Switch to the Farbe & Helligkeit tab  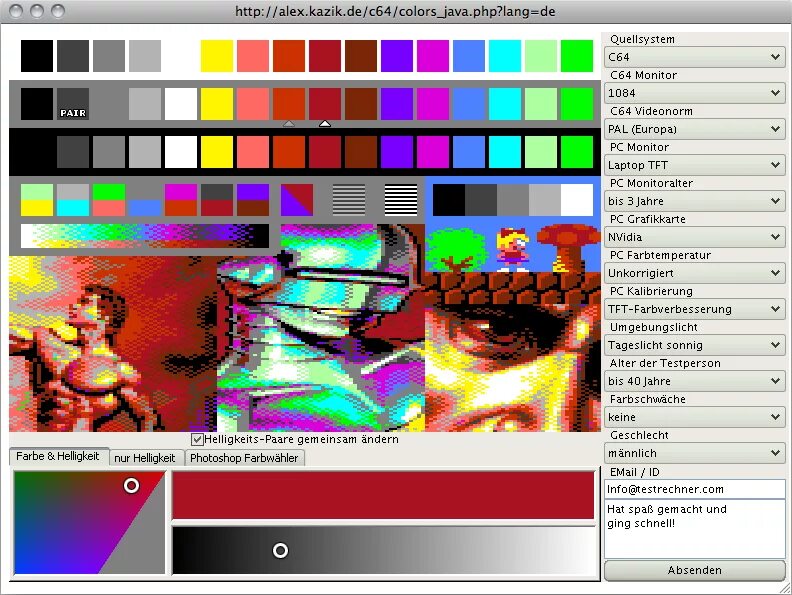tap(59, 456)
